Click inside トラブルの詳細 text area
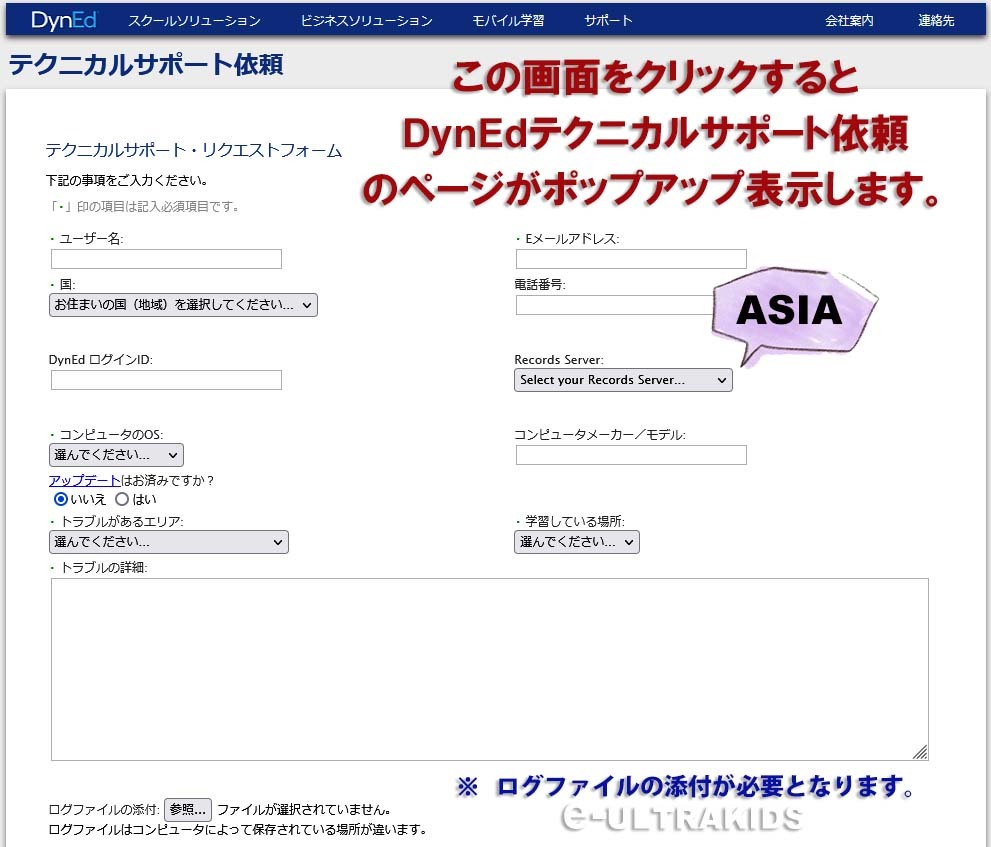 [x=490, y=669]
